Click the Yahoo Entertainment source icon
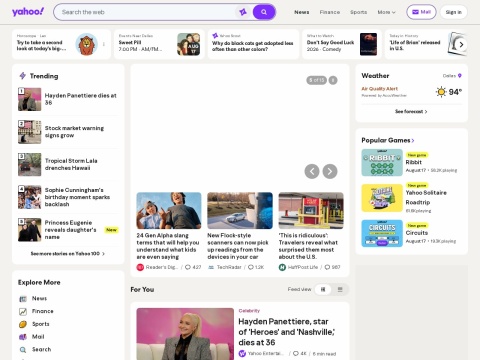480x360 pixels. [x=242, y=354]
